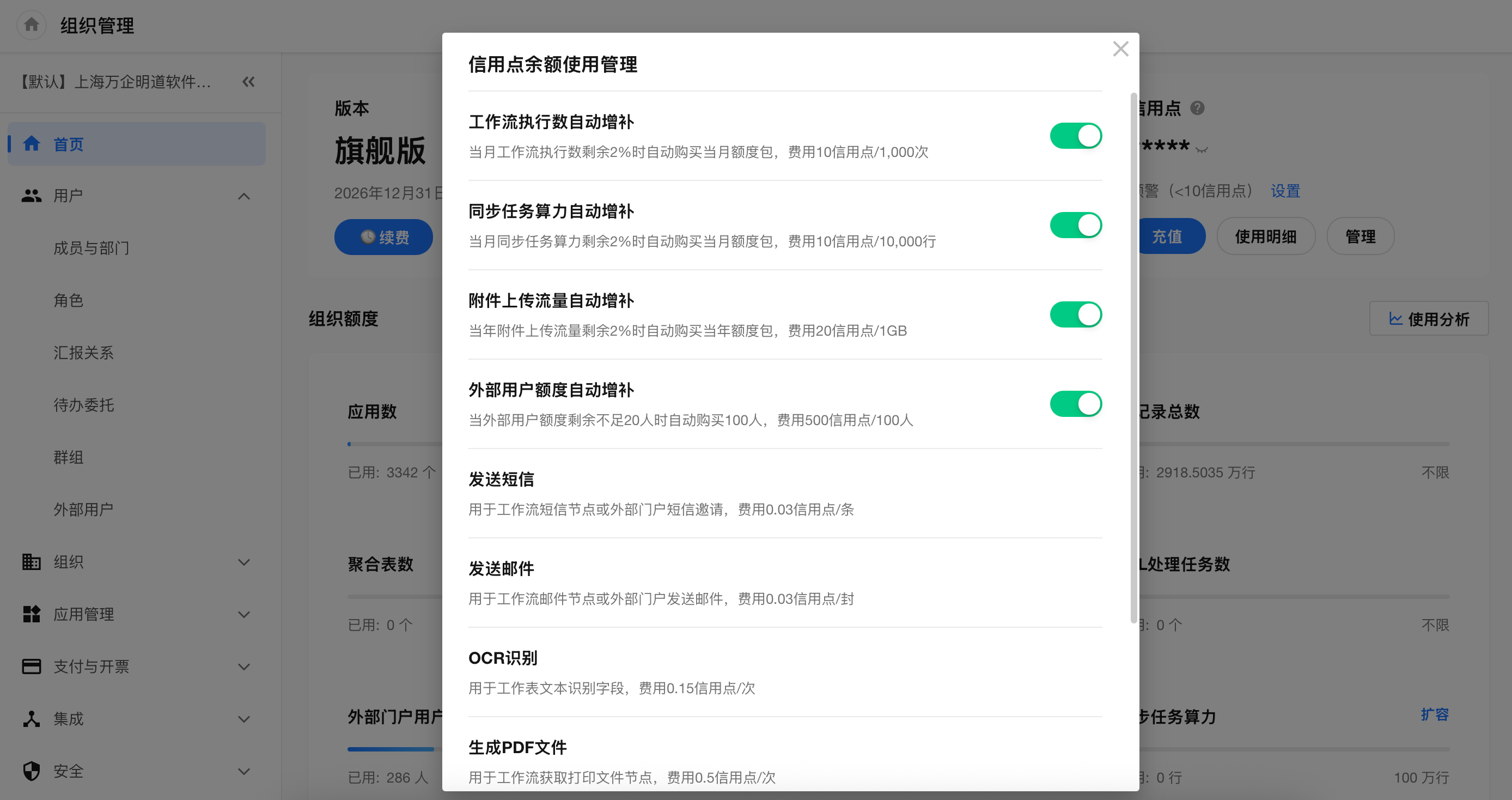Collapse sidebar with double-chevron icon
This screenshot has width=1512, height=800.
[248, 82]
